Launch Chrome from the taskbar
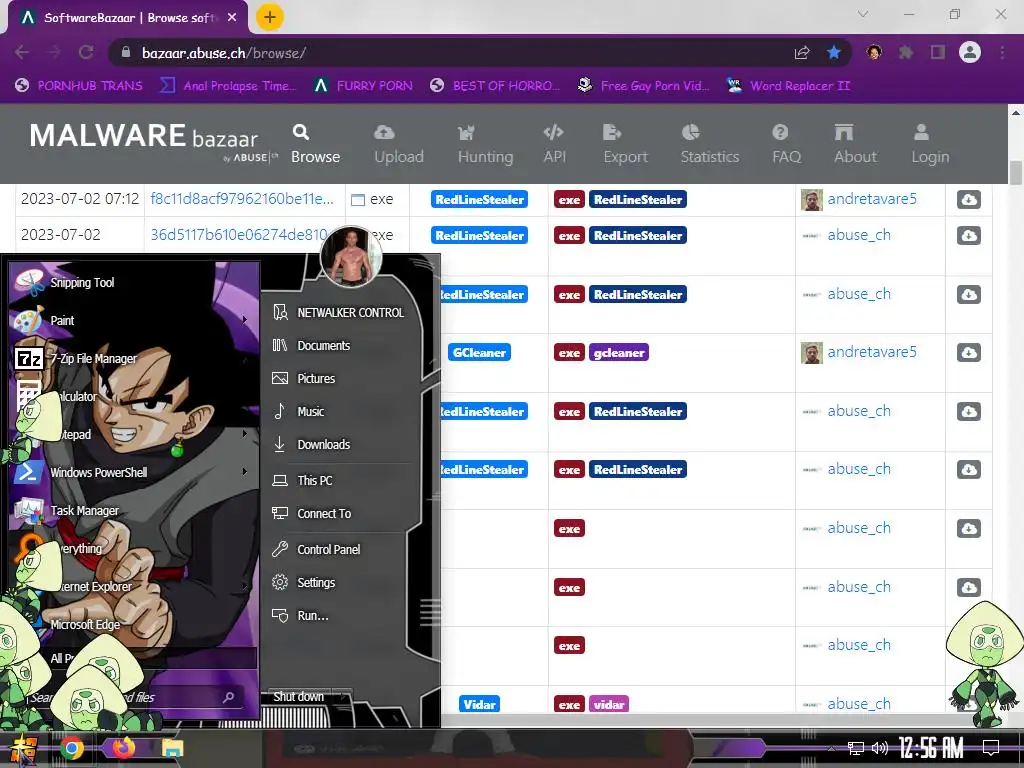The width and height of the screenshot is (1024, 768). point(72,748)
